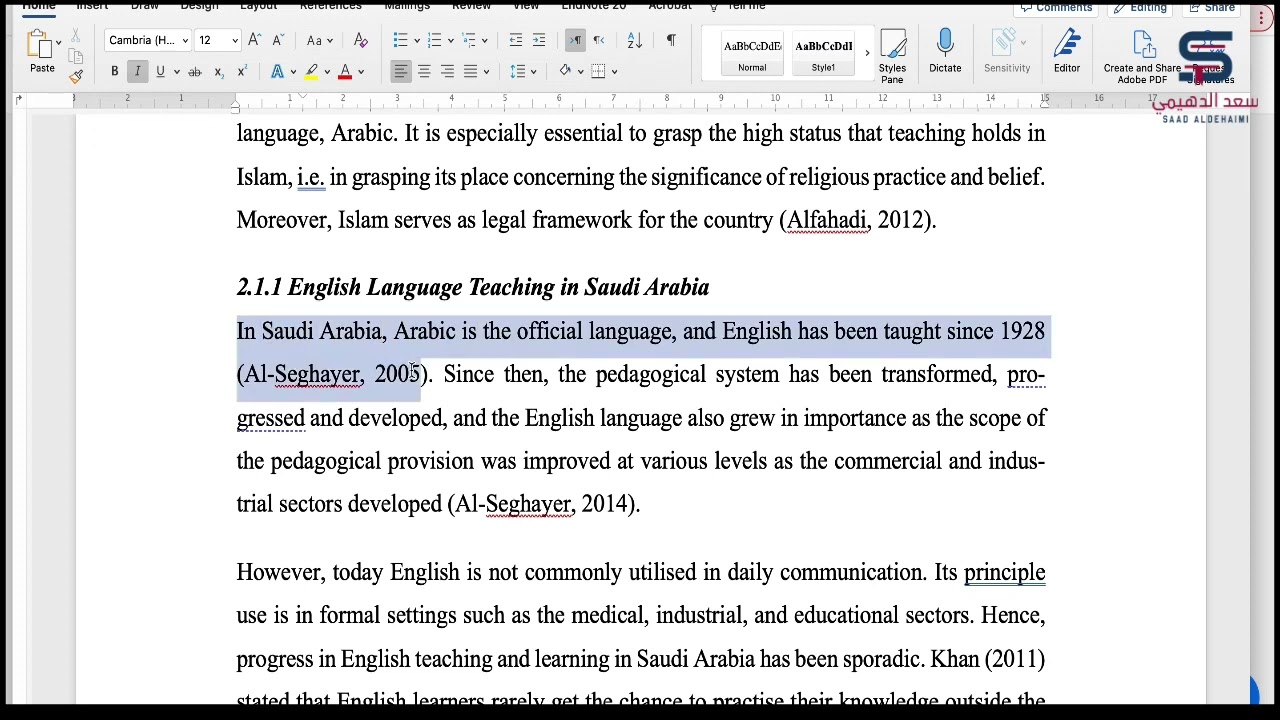Open the Draw ribbon tab

(x=144, y=6)
